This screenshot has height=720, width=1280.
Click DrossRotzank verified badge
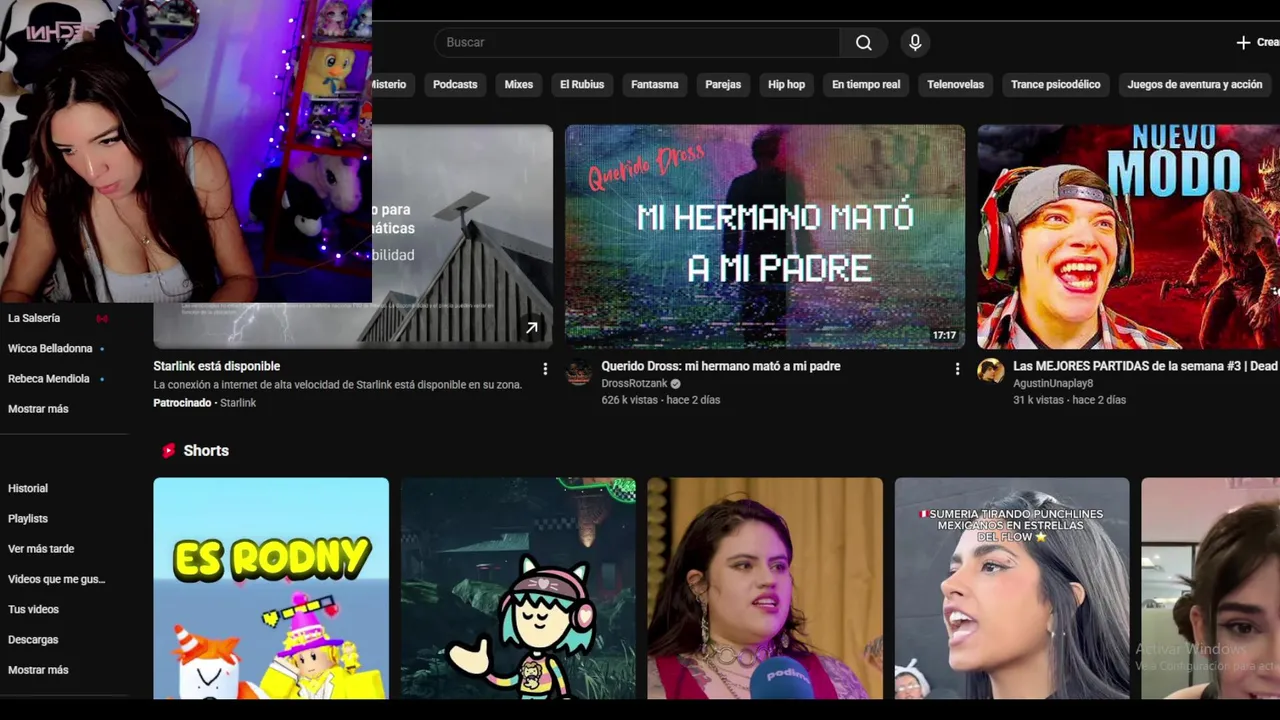(675, 384)
